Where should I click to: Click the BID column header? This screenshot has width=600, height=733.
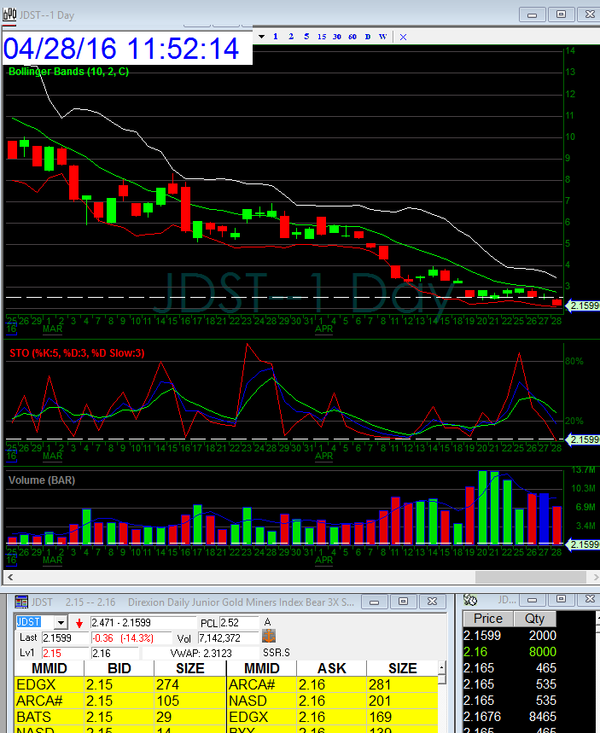click(119, 668)
